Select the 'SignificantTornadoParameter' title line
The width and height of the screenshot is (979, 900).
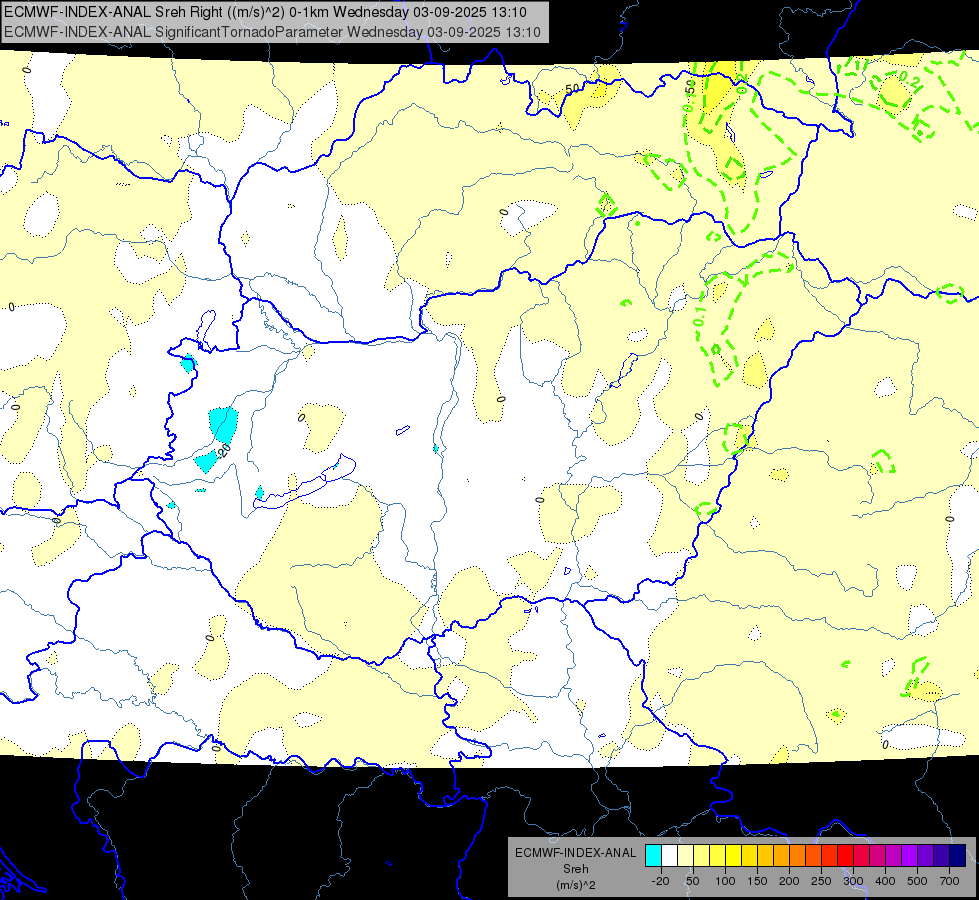[272, 32]
